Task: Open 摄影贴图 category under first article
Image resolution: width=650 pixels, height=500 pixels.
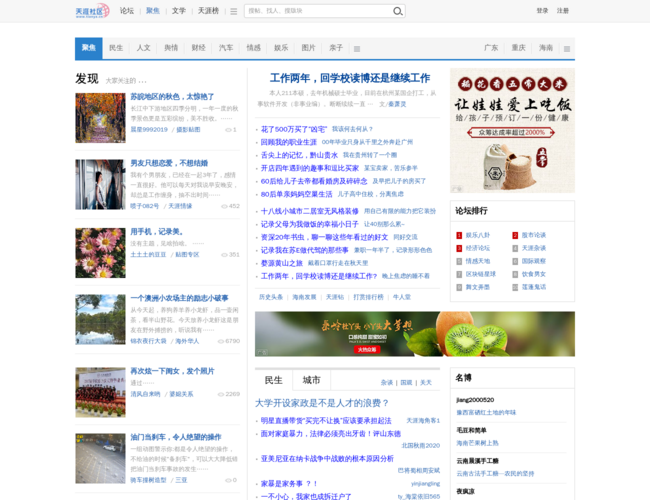Action: pos(188,130)
